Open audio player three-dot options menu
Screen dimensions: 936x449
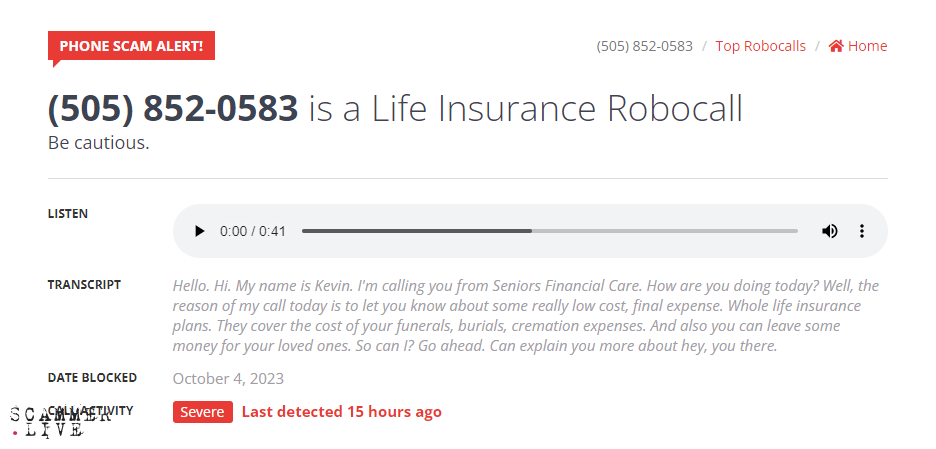[862, 231]
